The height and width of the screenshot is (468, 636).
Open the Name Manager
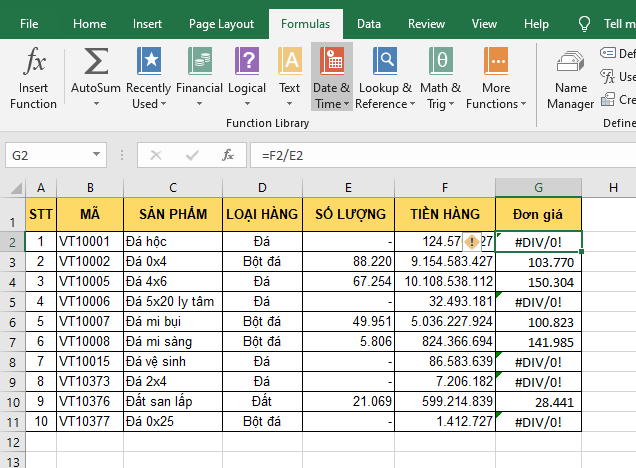tap(571, 78)
